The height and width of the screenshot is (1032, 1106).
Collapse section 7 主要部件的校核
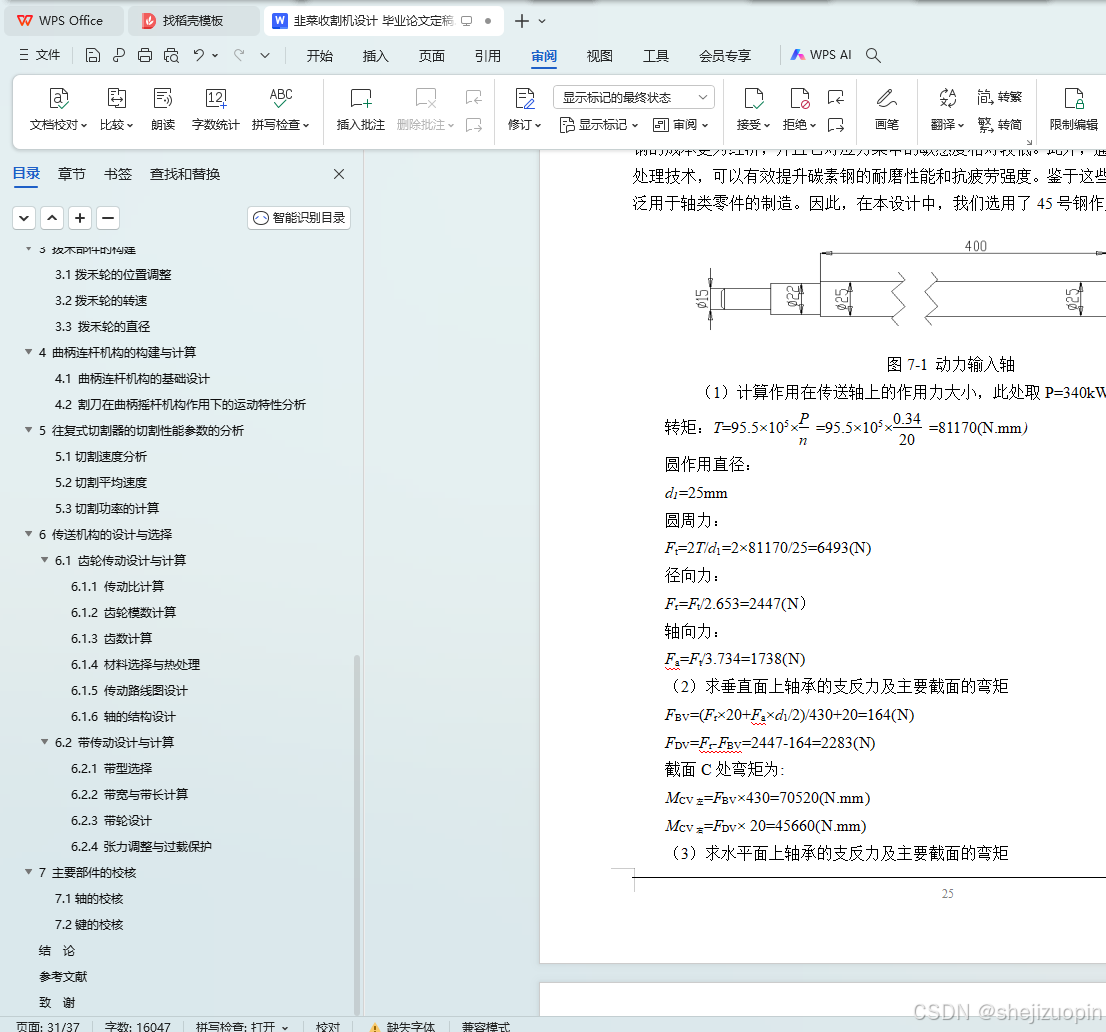(x=29, y=872)
